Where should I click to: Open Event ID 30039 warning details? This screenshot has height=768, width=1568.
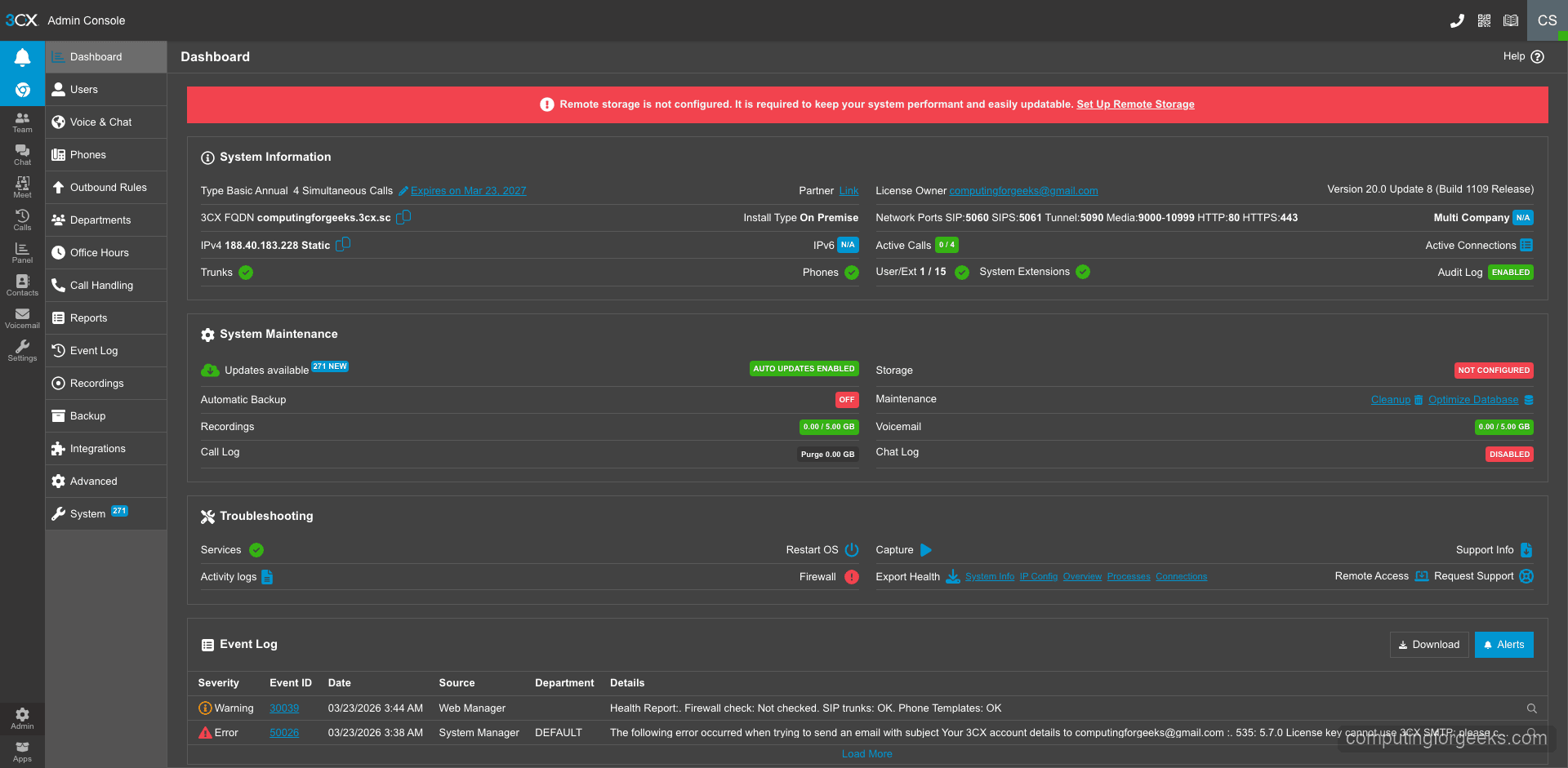point(284,708)
